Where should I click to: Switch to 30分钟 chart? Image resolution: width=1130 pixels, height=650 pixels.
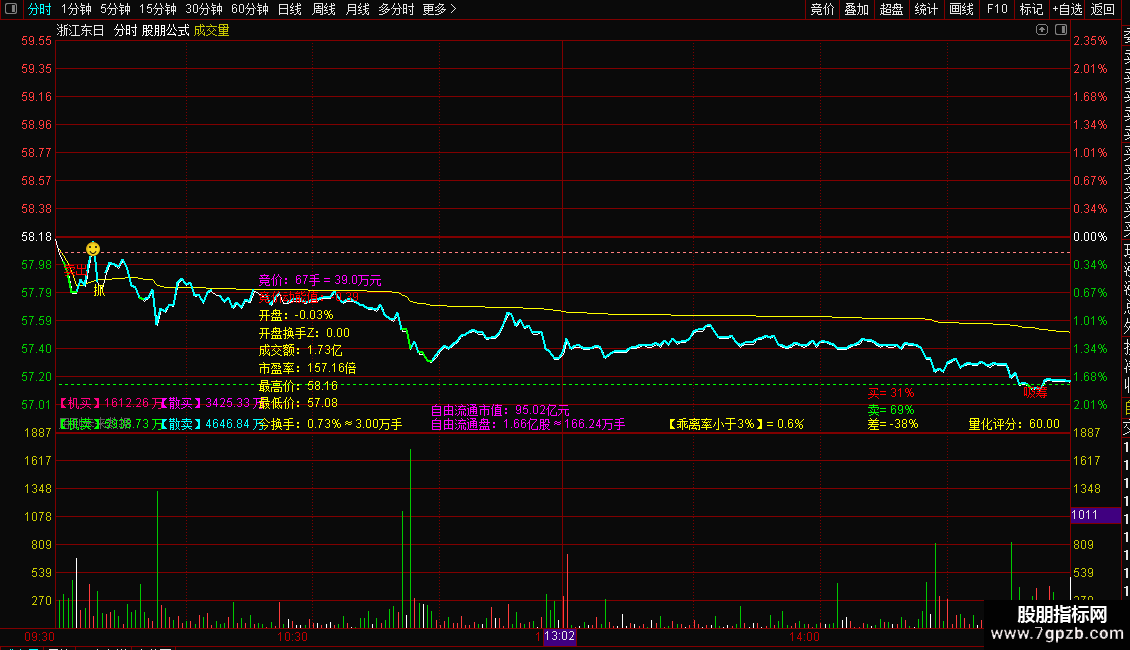pyautogui.click(x=203, y=9)
